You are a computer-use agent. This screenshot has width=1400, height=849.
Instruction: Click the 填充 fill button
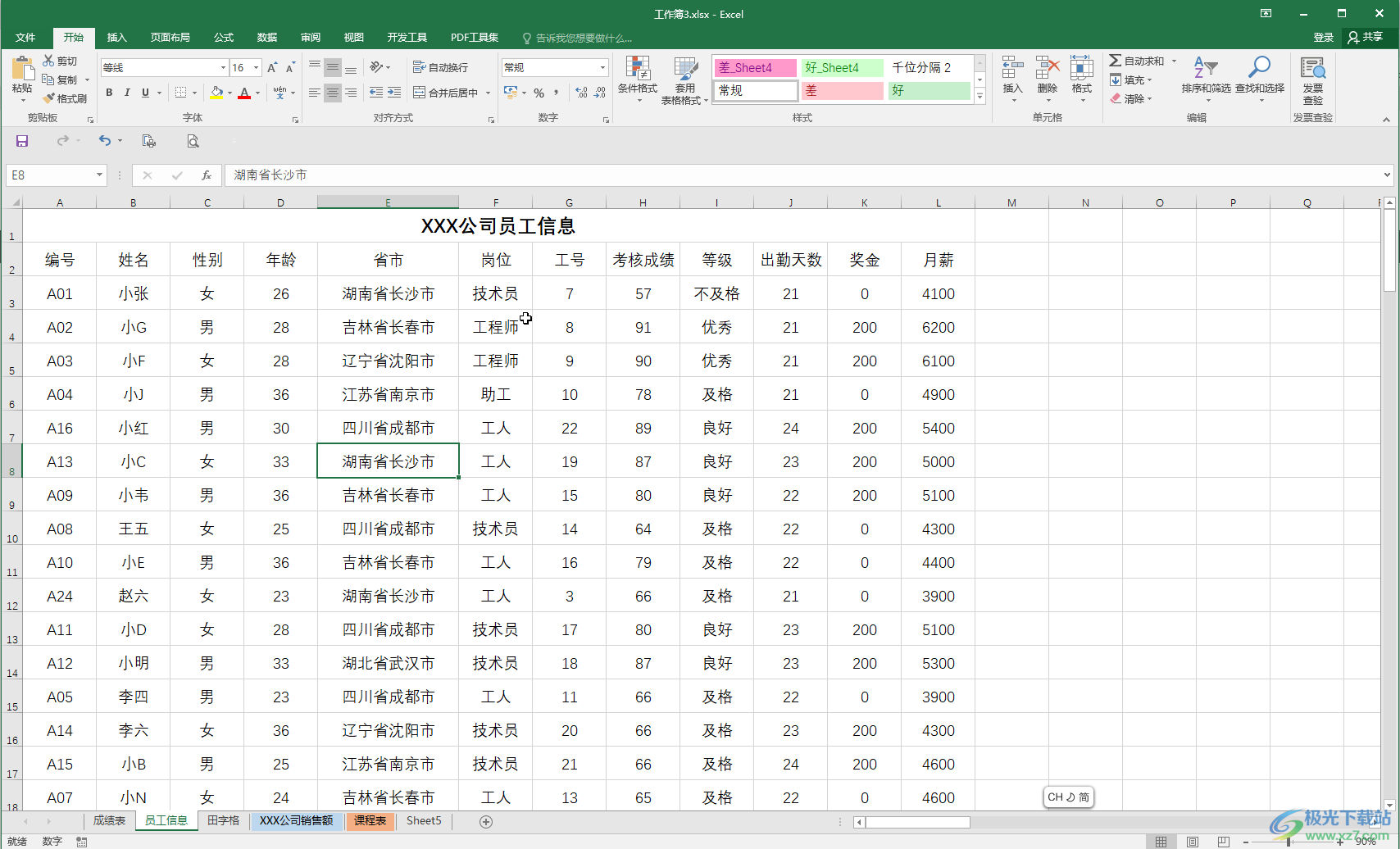click(1131, 80)
